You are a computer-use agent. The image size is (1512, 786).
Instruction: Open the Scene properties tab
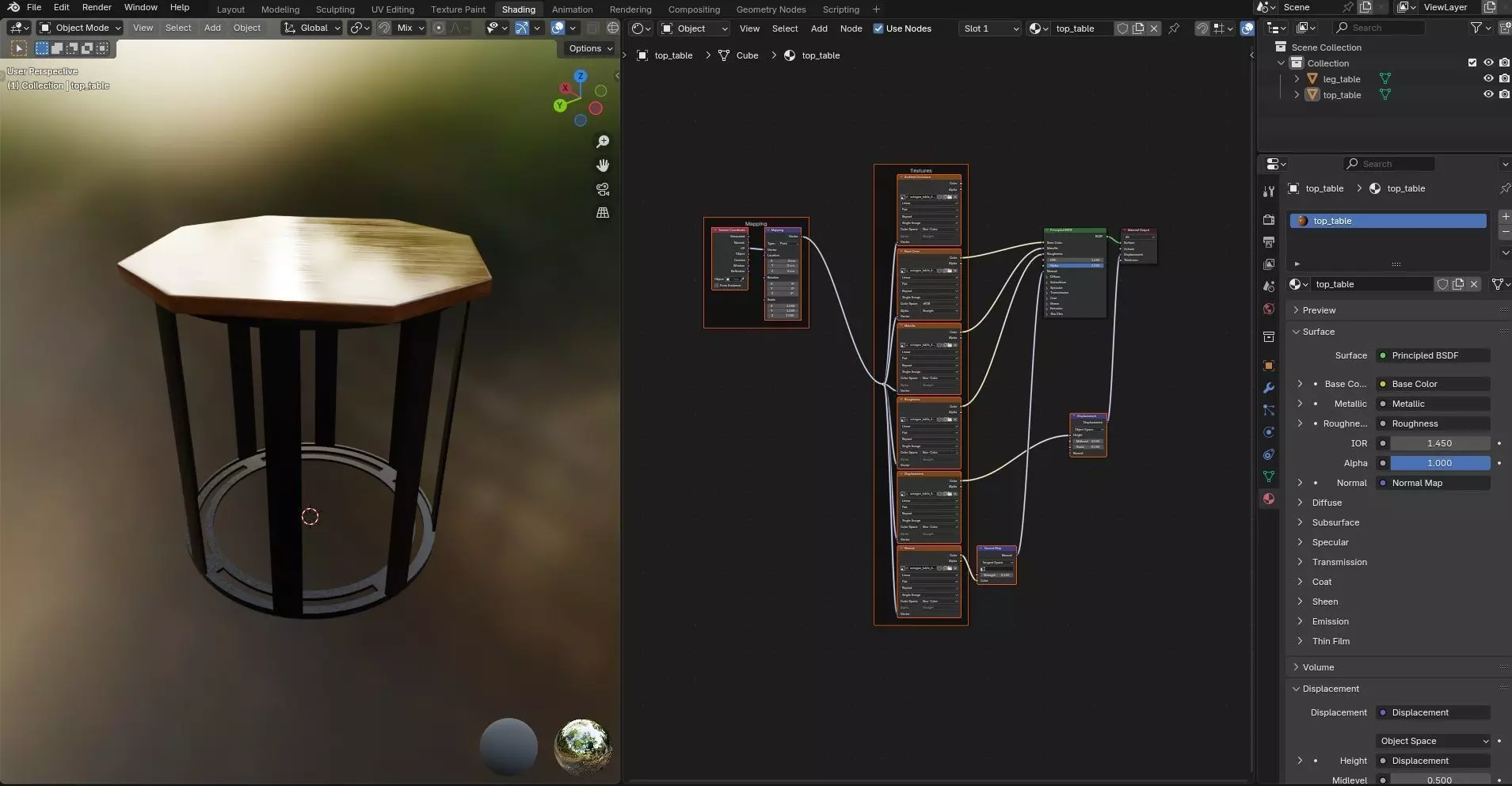1269,286
